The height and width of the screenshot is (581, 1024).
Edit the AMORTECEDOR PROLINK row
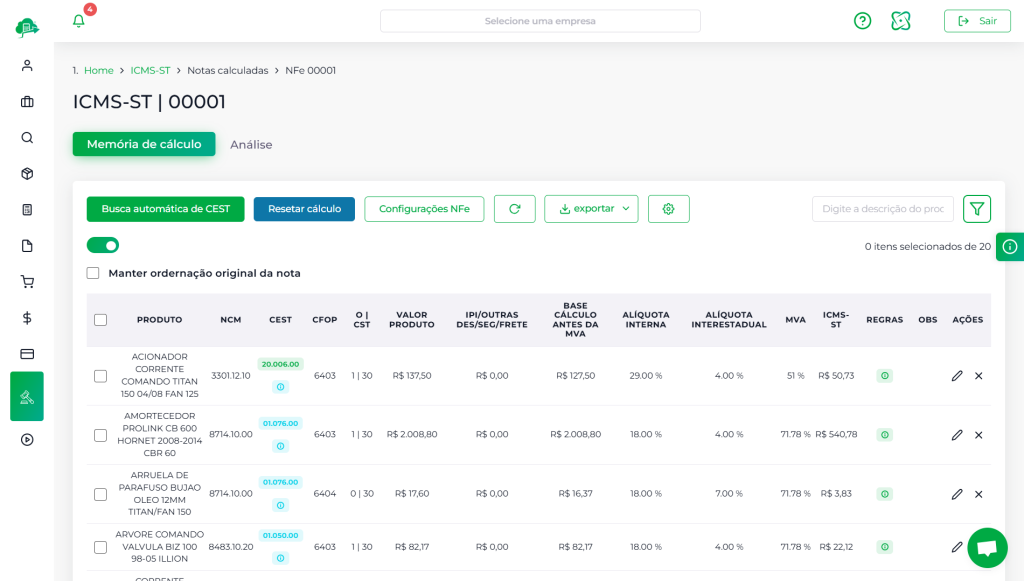[x=957, y=435]
